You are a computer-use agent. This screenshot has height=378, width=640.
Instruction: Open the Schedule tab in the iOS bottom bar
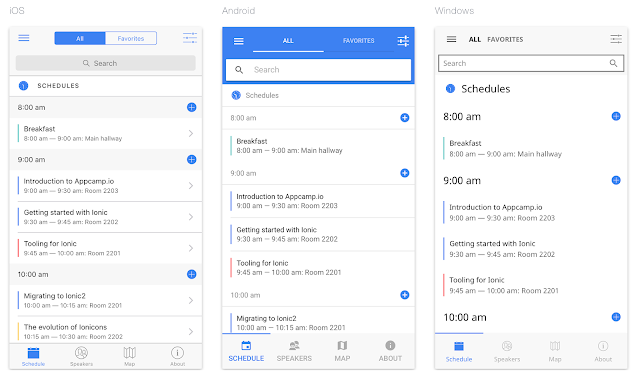tap(33, 356)
